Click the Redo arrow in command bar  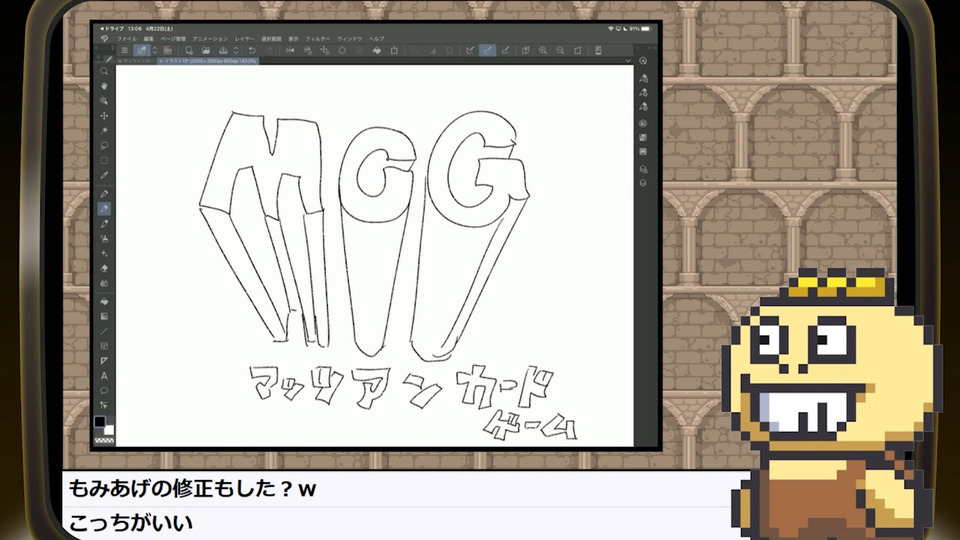[269, 51]
